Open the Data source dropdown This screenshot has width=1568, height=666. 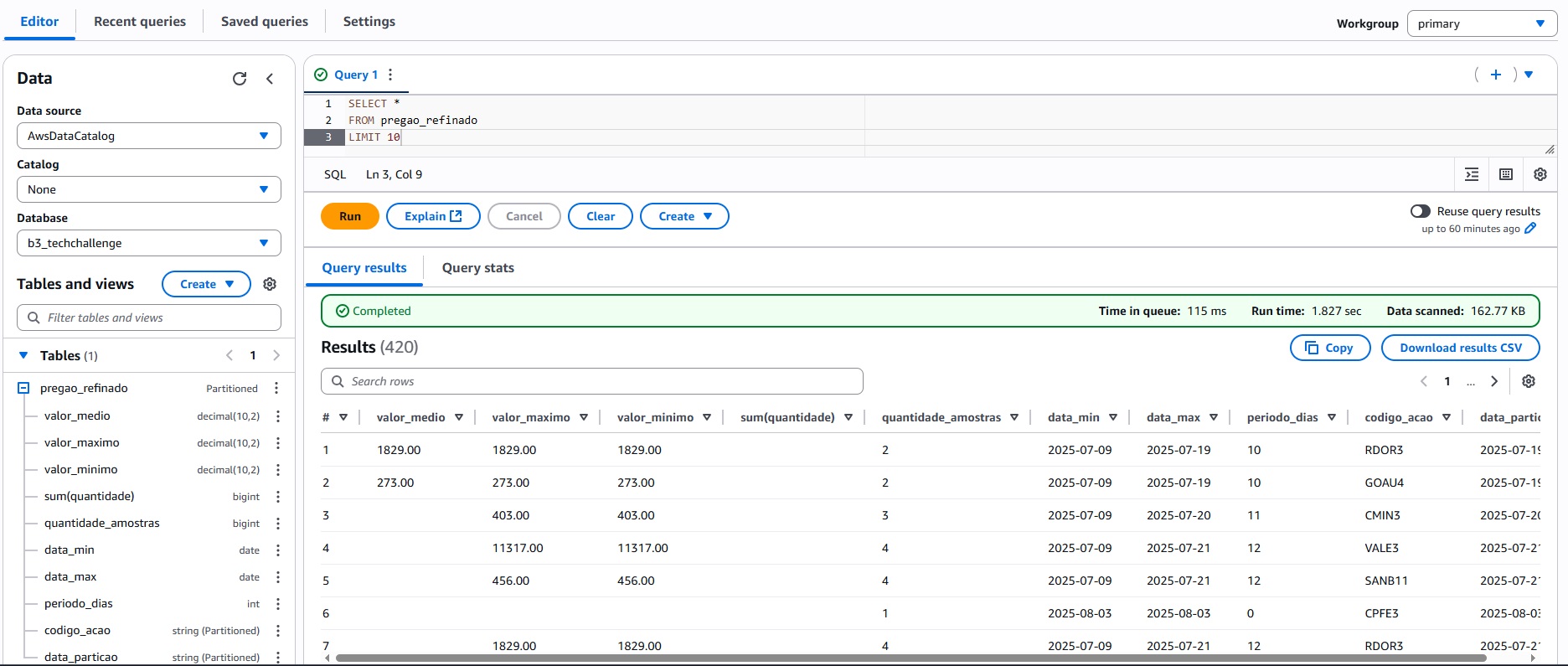tap(149, 136)
